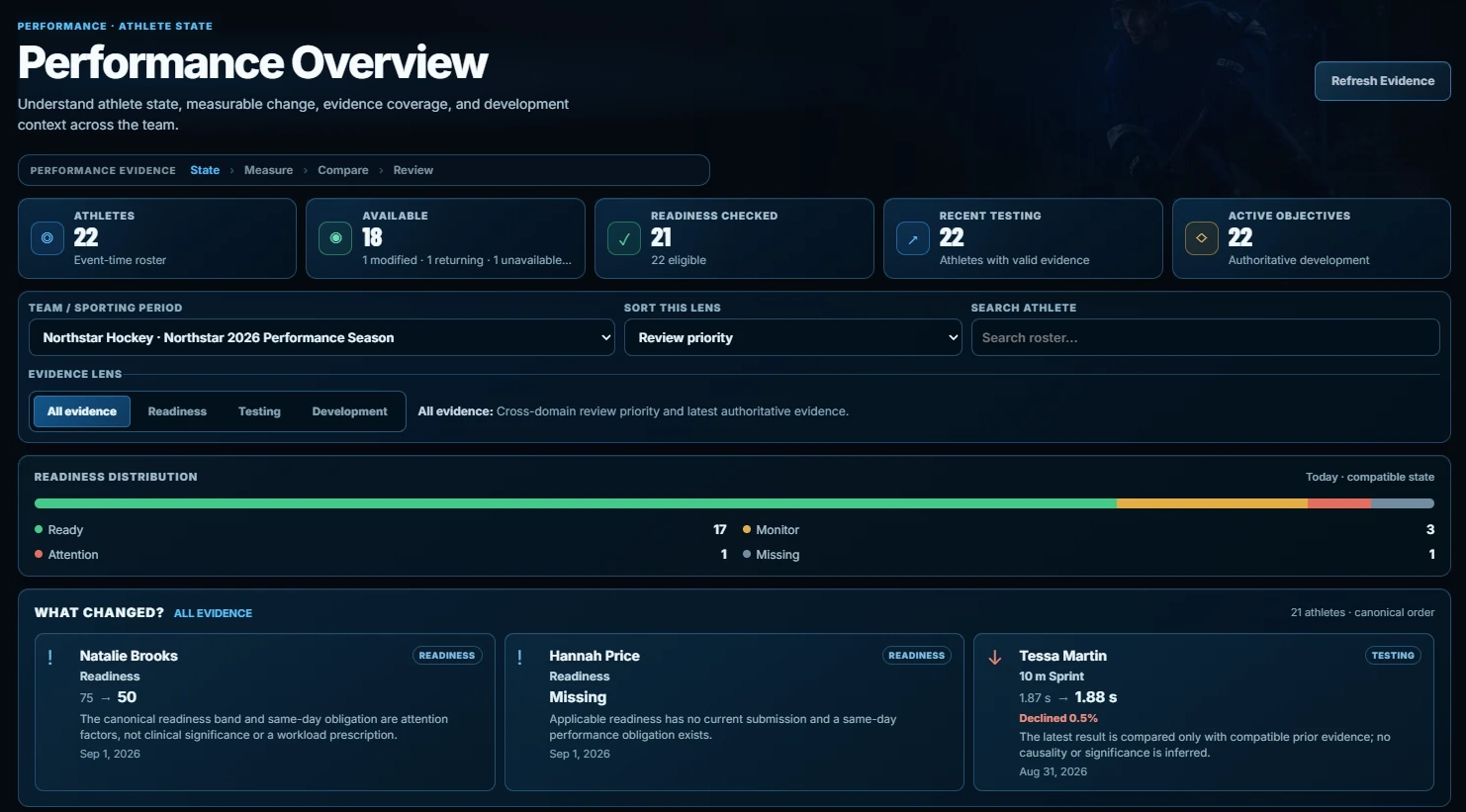
Task: Click the Monitor legend label
Action: pyautogui.click(x=778, y=530)
